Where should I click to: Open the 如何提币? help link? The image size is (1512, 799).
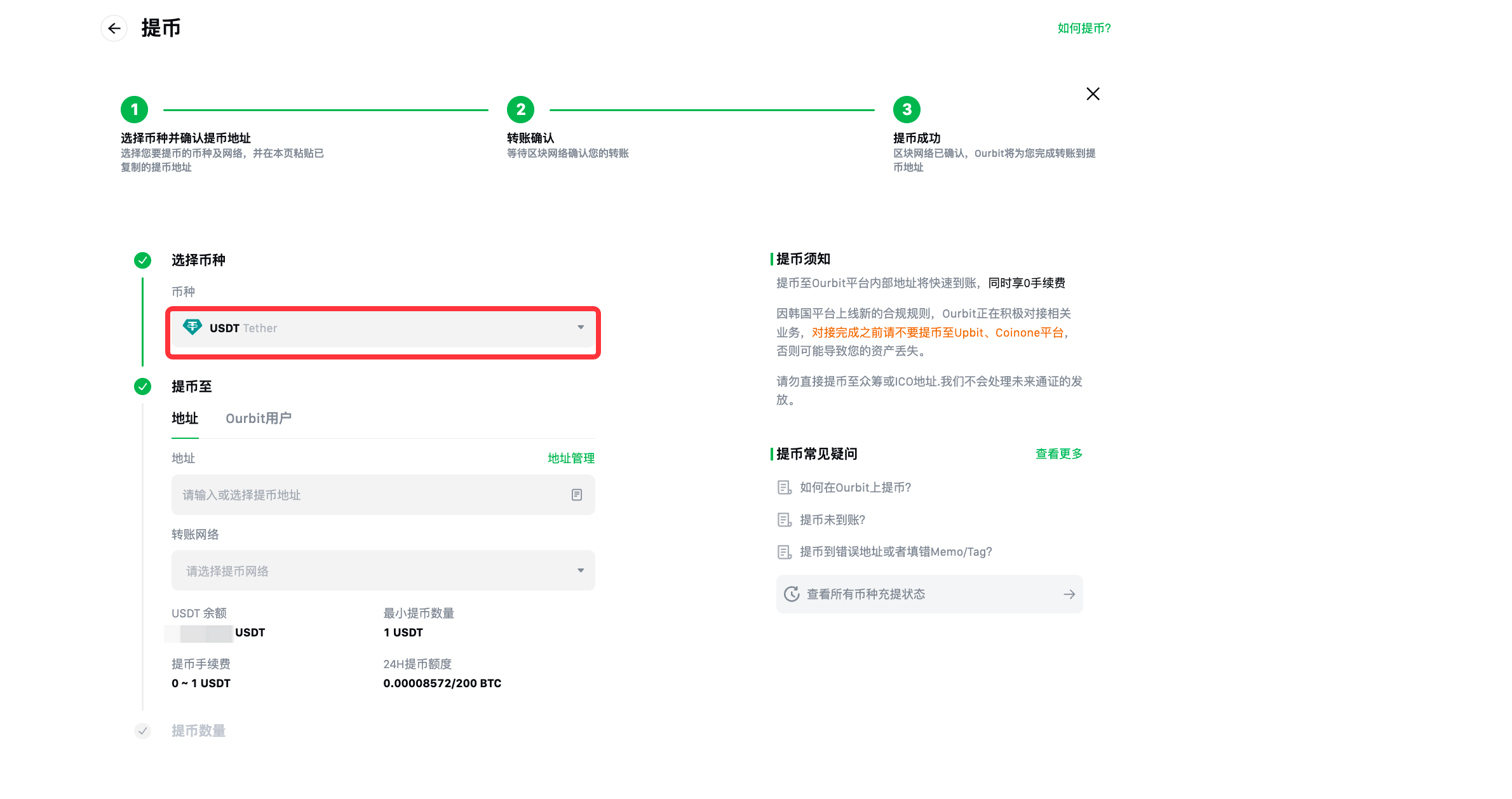pos(1084,29)
